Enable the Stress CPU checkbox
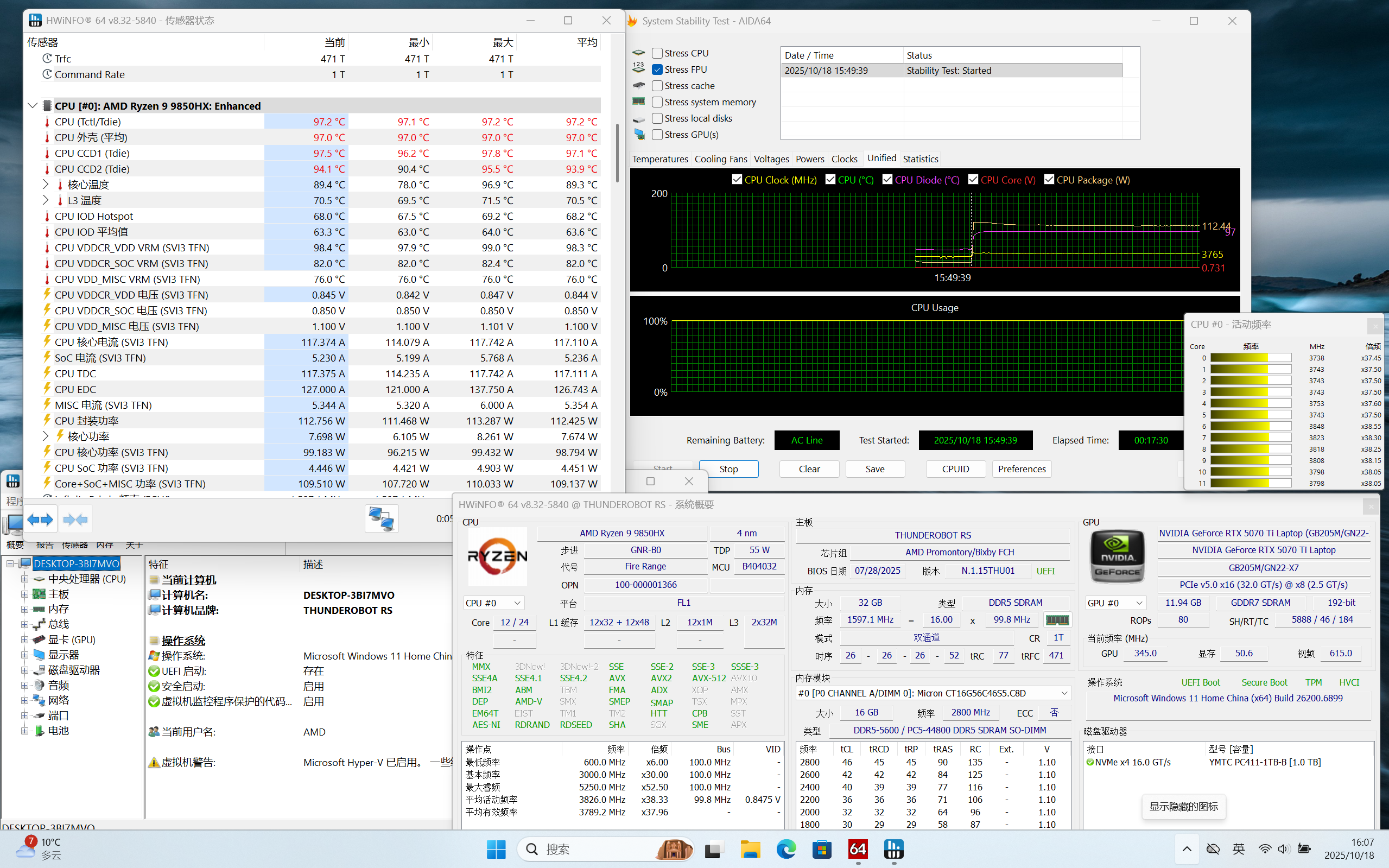 tap(657, 53)
